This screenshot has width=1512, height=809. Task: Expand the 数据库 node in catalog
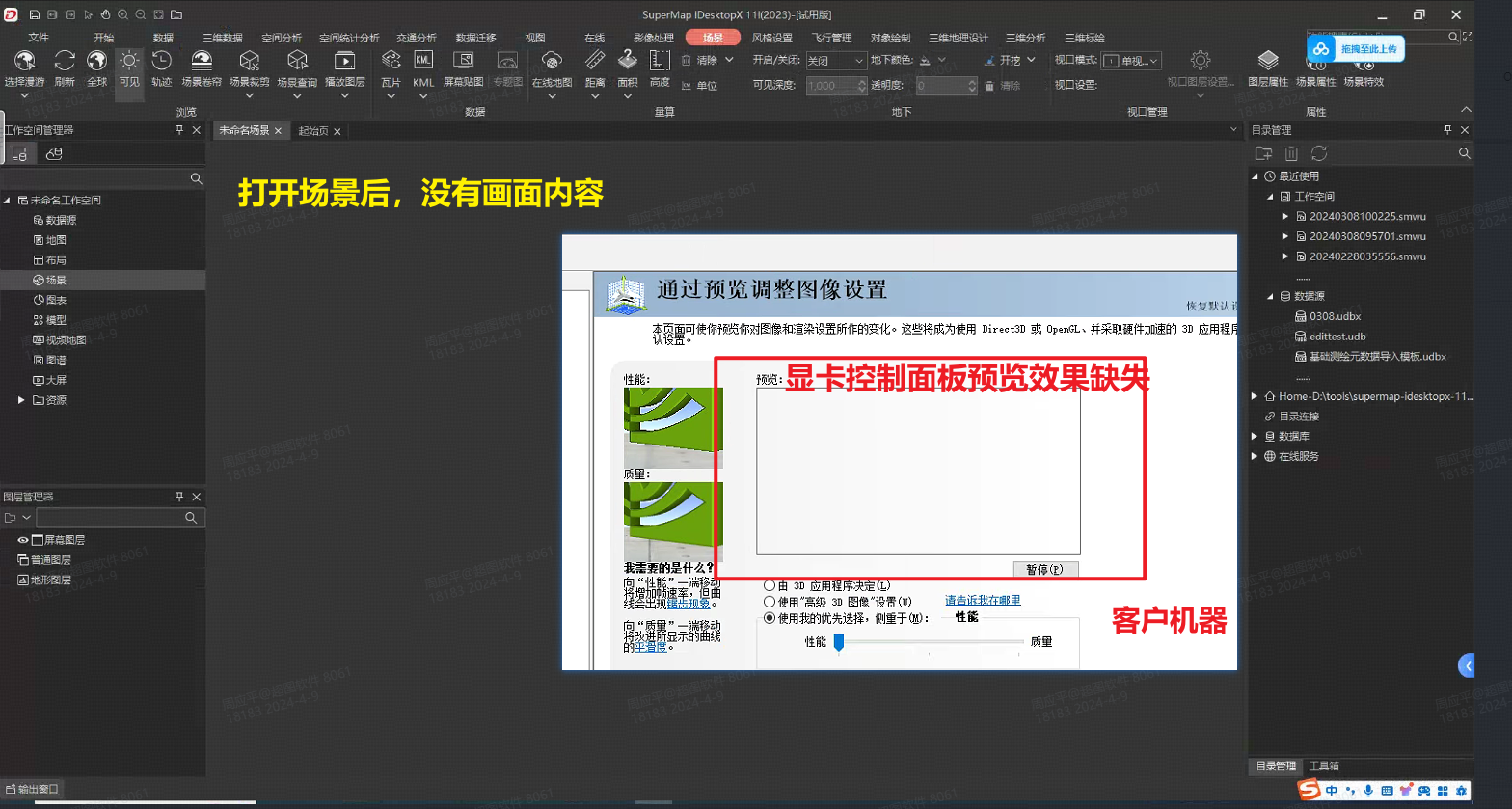[1255, 437]
